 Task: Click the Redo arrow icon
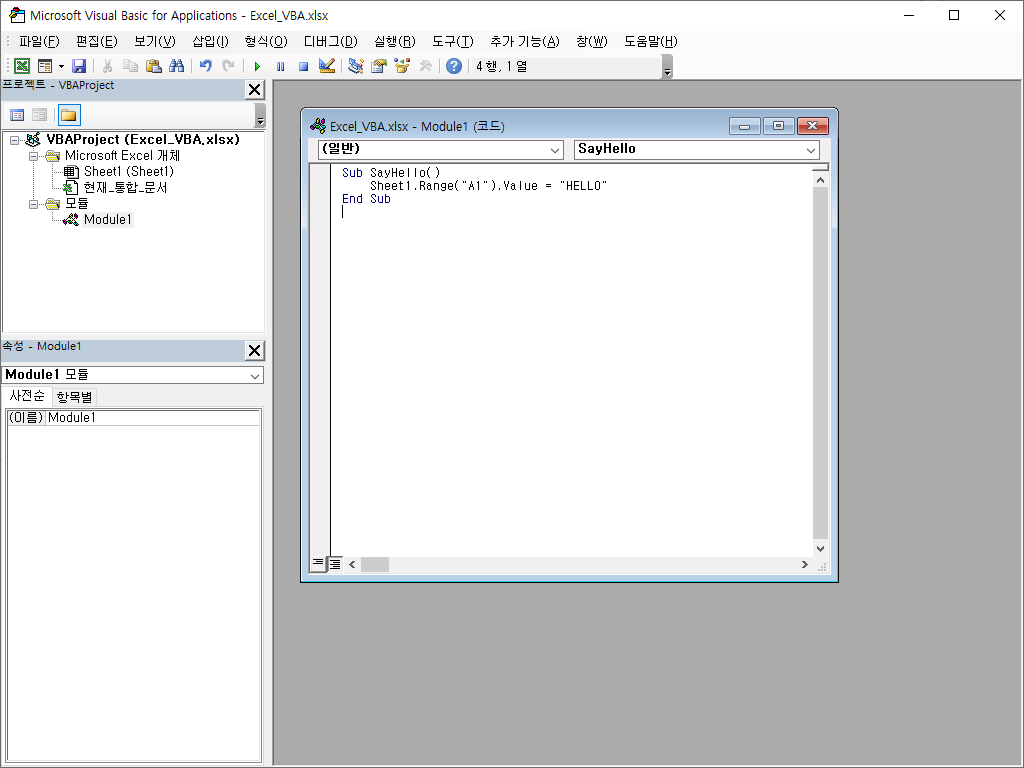coord(228,66)
